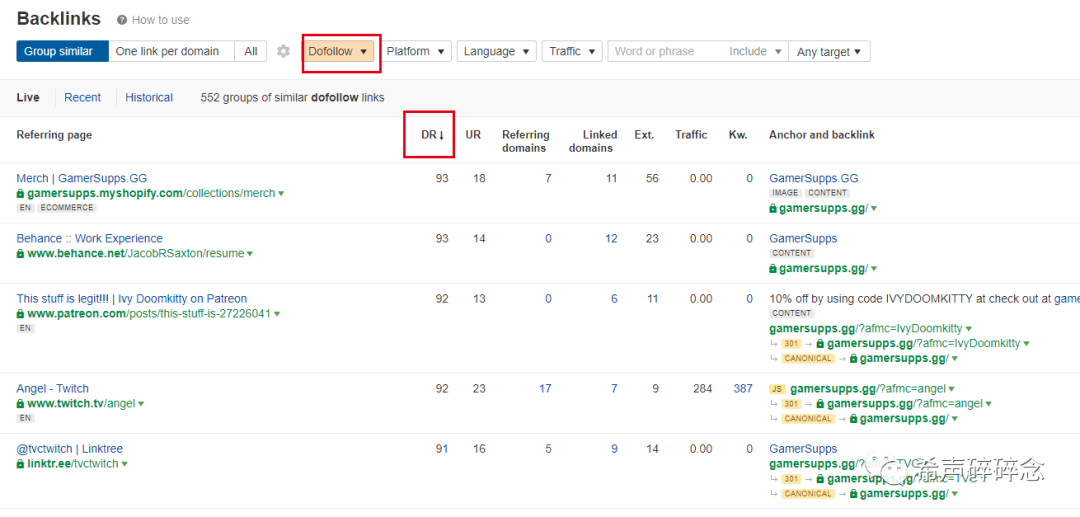The image size is (1080, 517).
Task: Expand arrow next to linktr.ee/tvctwitch URL
Action: pos(125,464)
